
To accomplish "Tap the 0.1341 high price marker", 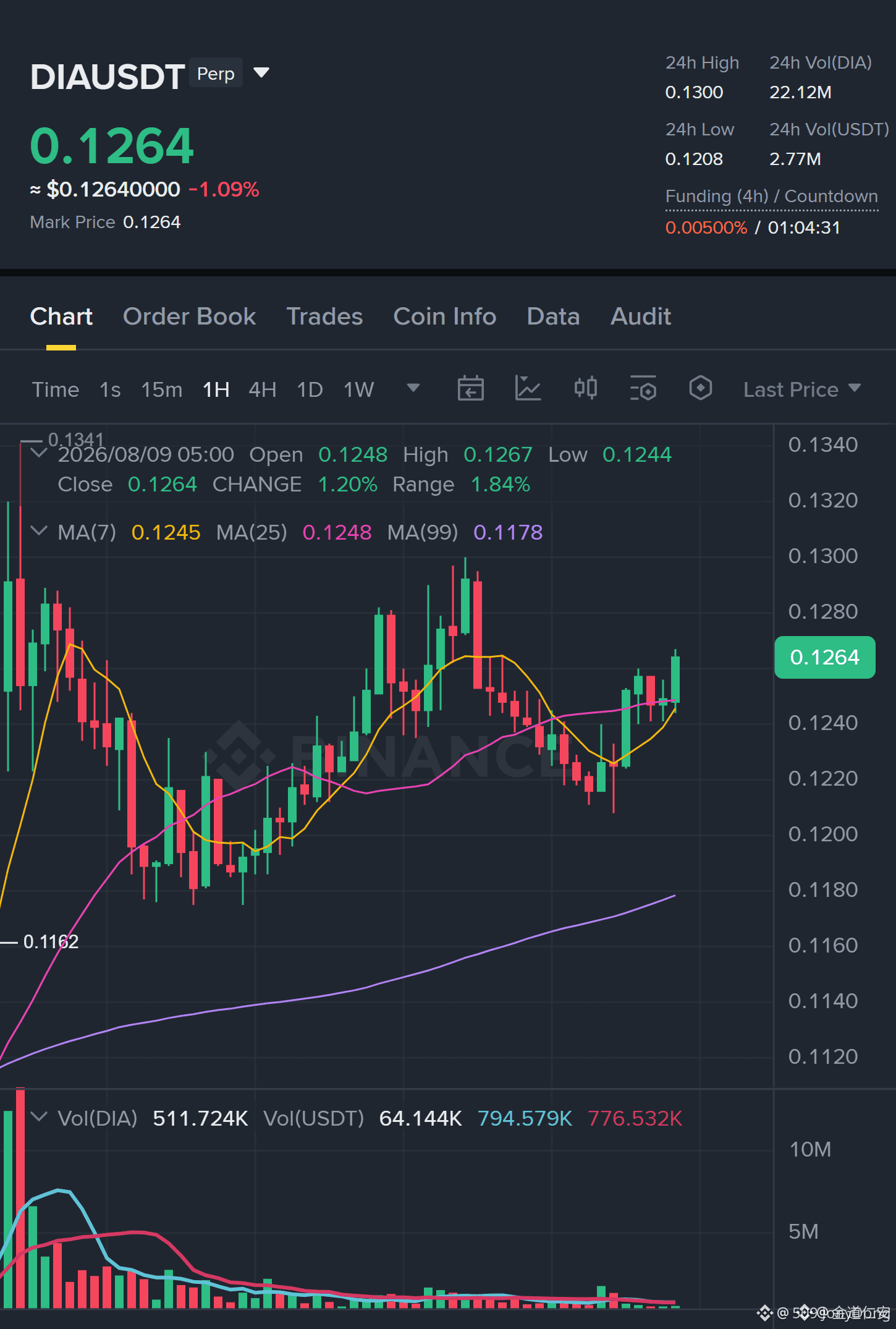I will tap(76, 439).
